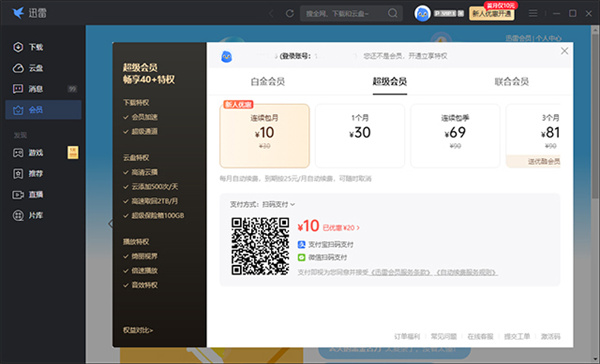Click the refresh icon in top bar
The width and height of the screenshot is (600, 364).
click(x=290, y=13)
